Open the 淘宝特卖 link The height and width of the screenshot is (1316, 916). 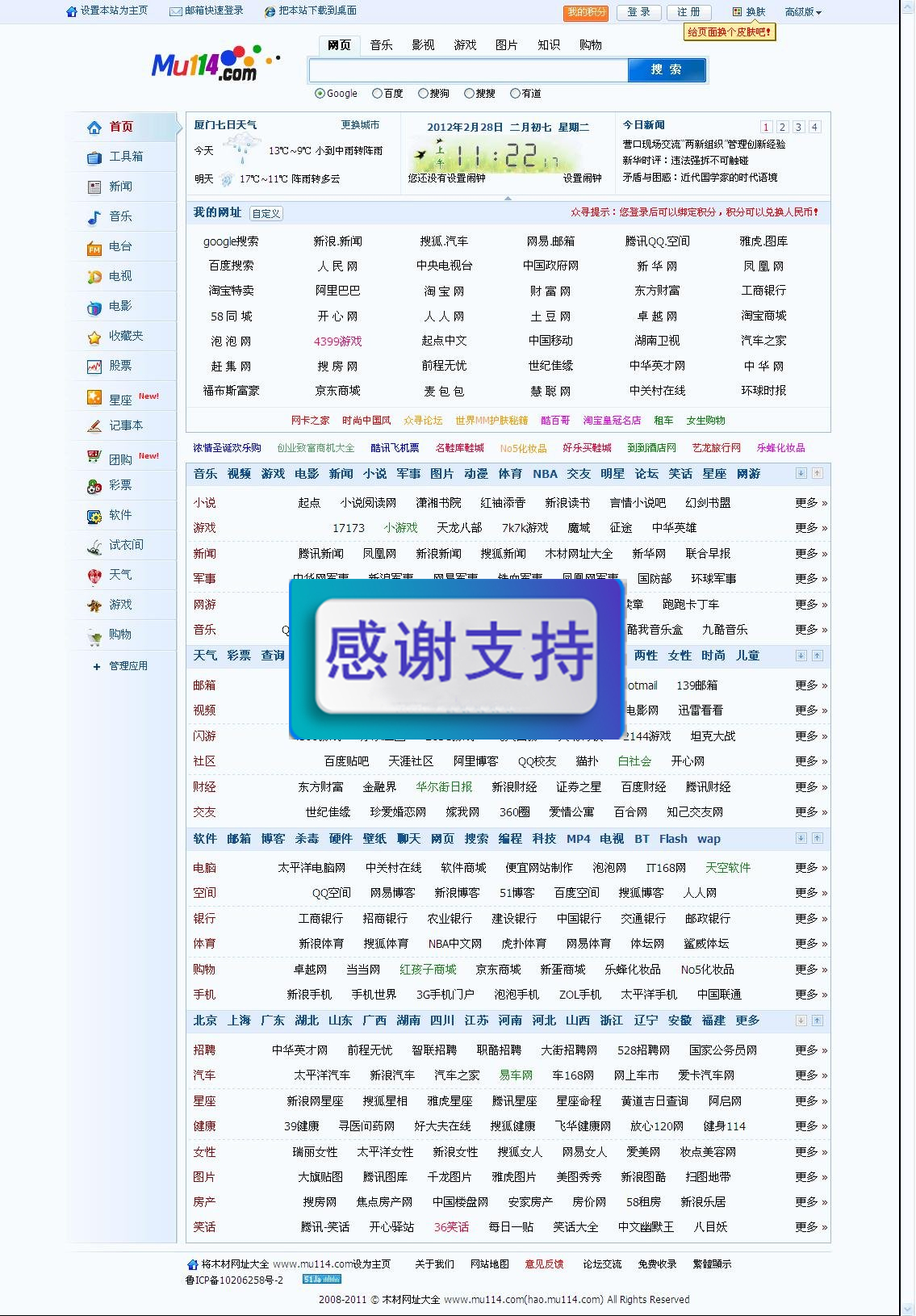point(232,291)
